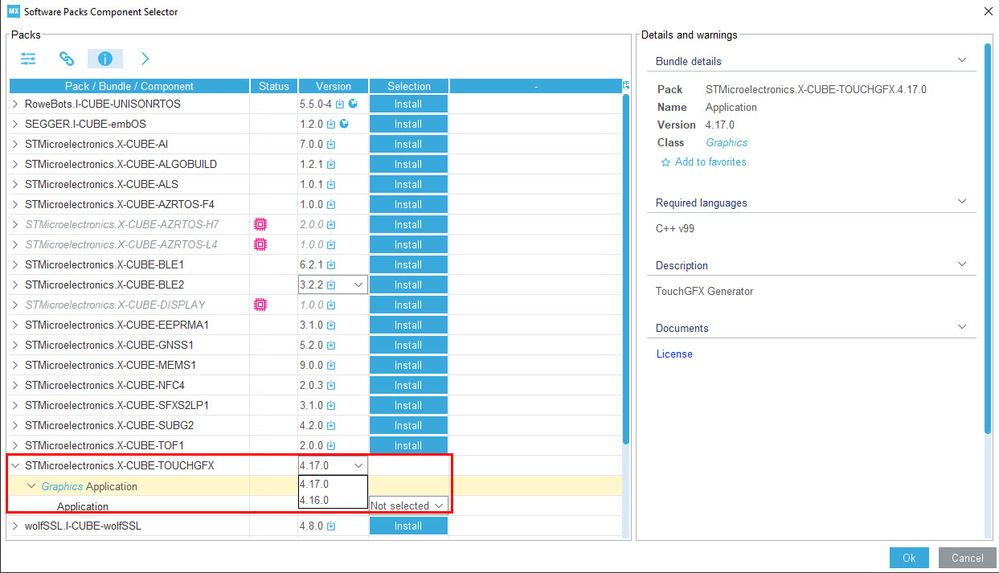Click the star icon beside Add to favorites
999x573 pixels.
pyautogui.click(x=665, y=163)
